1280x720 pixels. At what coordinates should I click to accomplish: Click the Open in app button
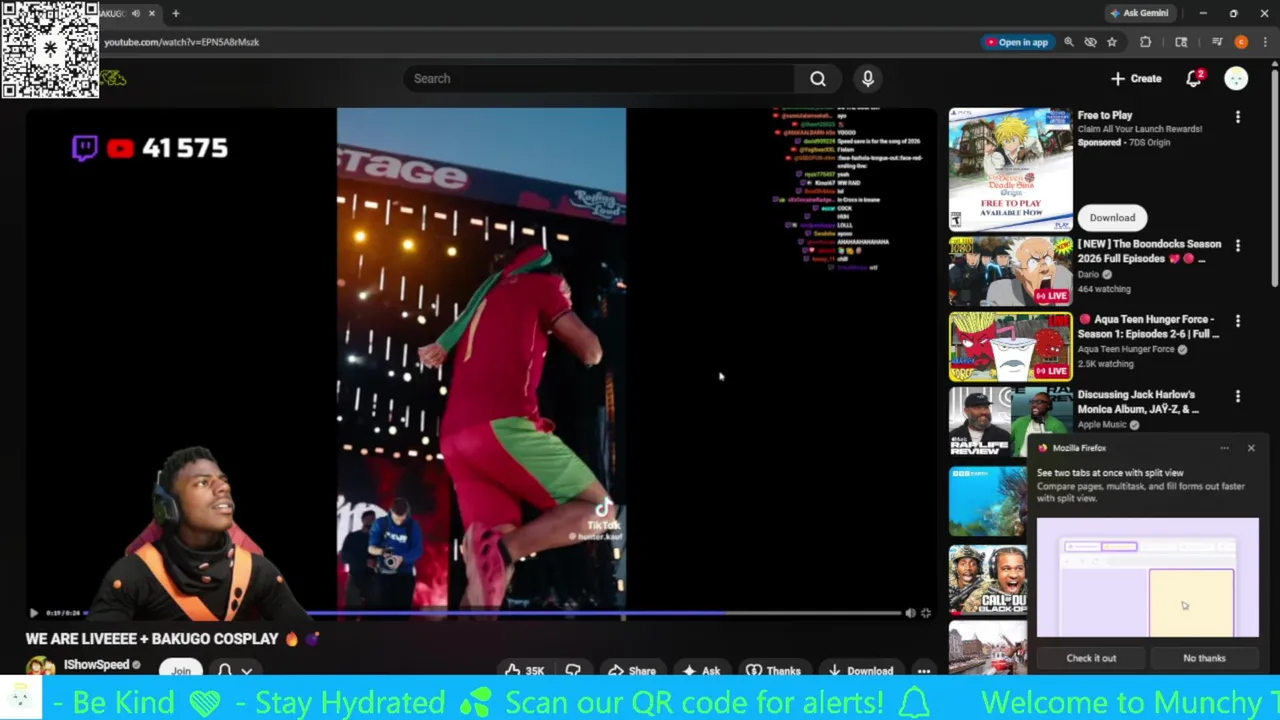[1017, 42]
